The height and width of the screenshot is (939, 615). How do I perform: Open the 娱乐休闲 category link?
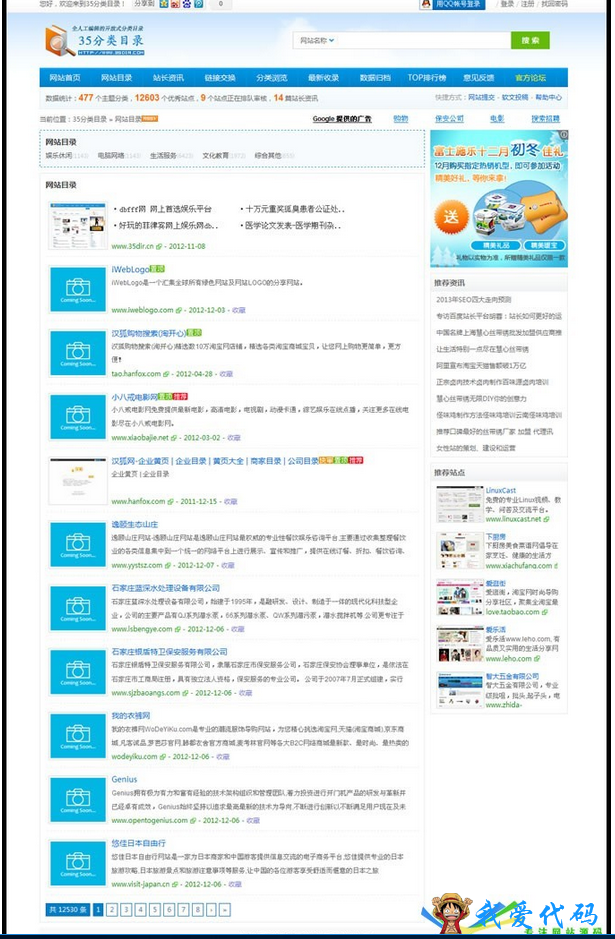59,156
